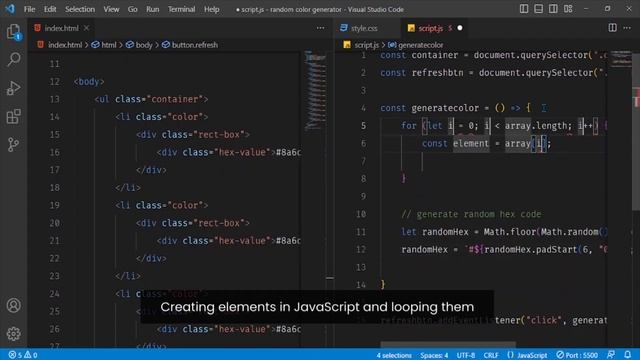
Task: Change indentation via Spaces: 4
Action: [x=434, y=355]
